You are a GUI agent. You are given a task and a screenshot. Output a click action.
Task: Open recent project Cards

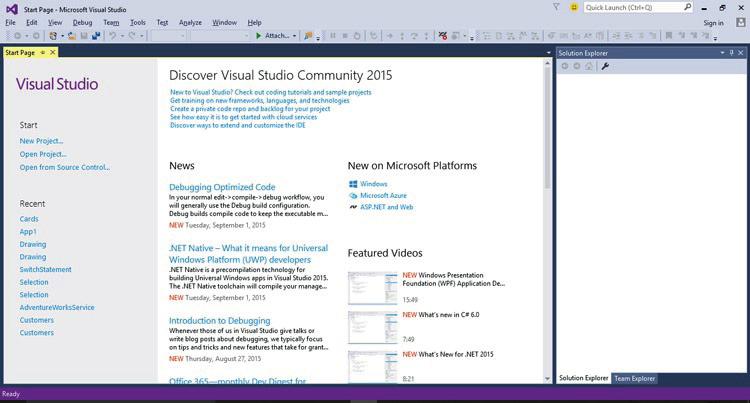pos(29,219)
